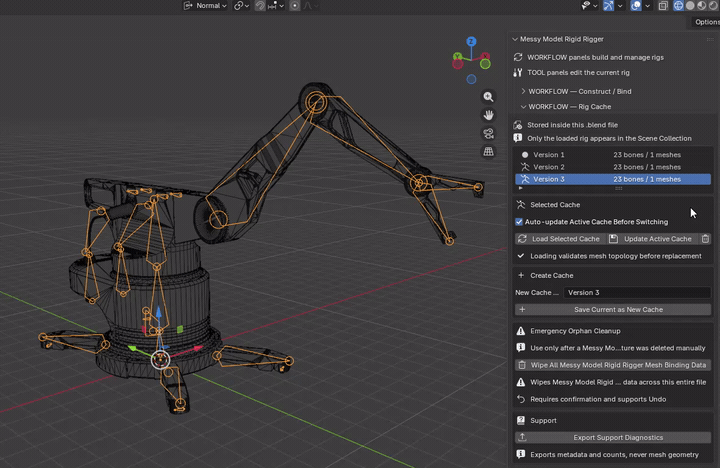Click Update Active Cache button
The height and width of the screenshot is (468, 720).
tap(652, 239)
